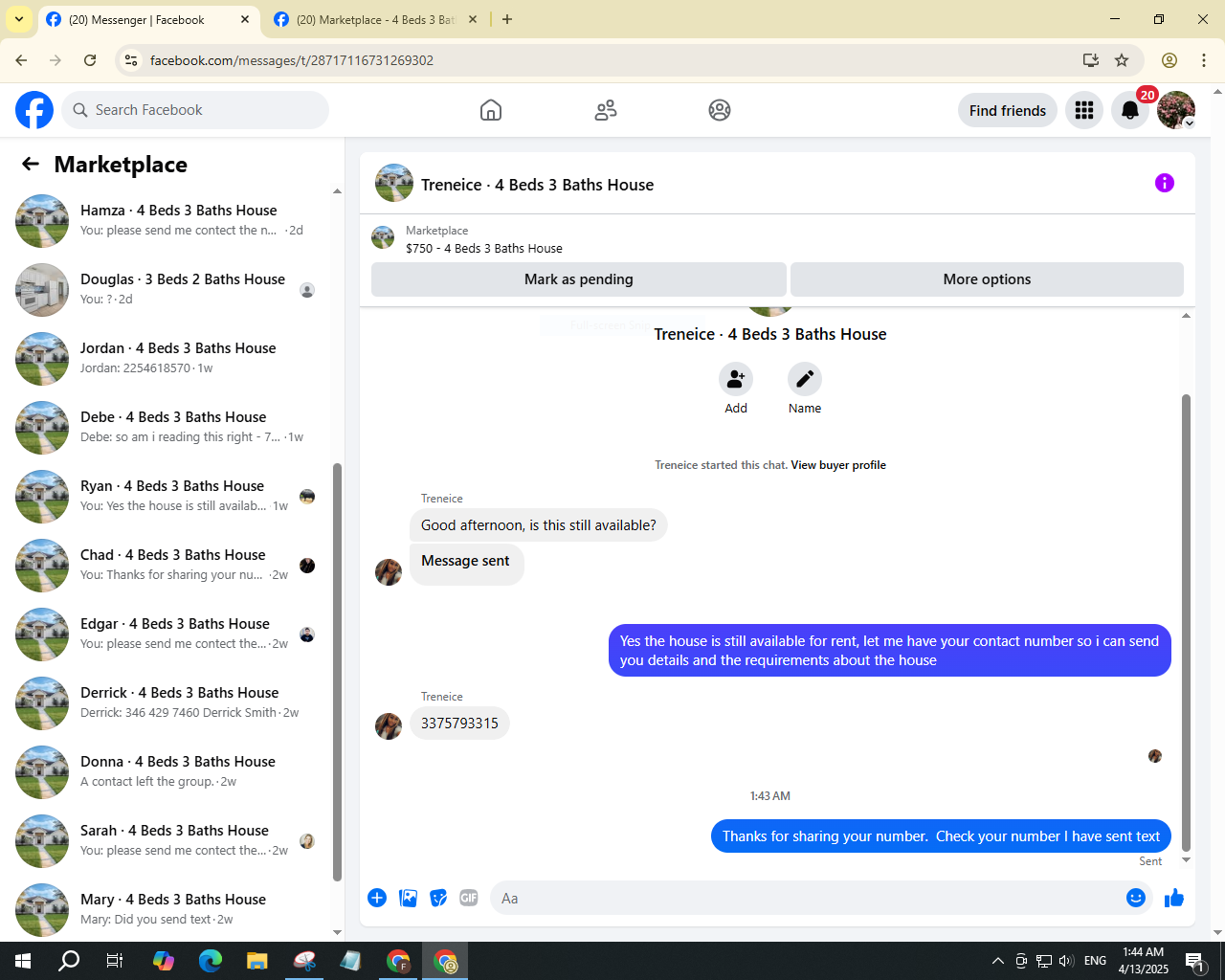Image resolution: width=1225 pixels, height=980 pixels.
Task: Click More options button
Action: [x=987, y=279]
